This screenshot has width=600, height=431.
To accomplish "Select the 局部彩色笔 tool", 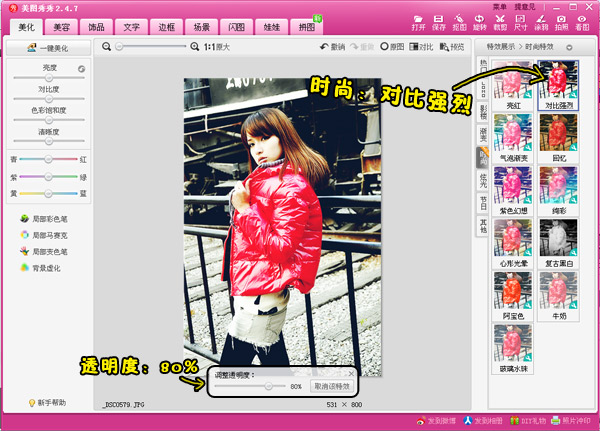I will click(x=44, y=219).
